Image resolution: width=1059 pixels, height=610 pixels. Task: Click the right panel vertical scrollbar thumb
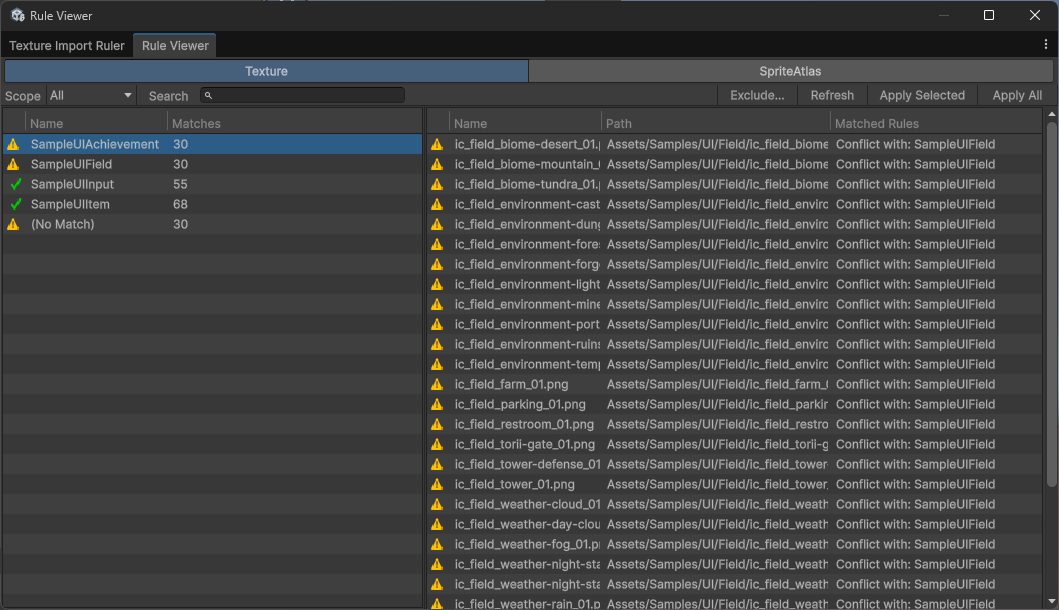(1052, 304)
